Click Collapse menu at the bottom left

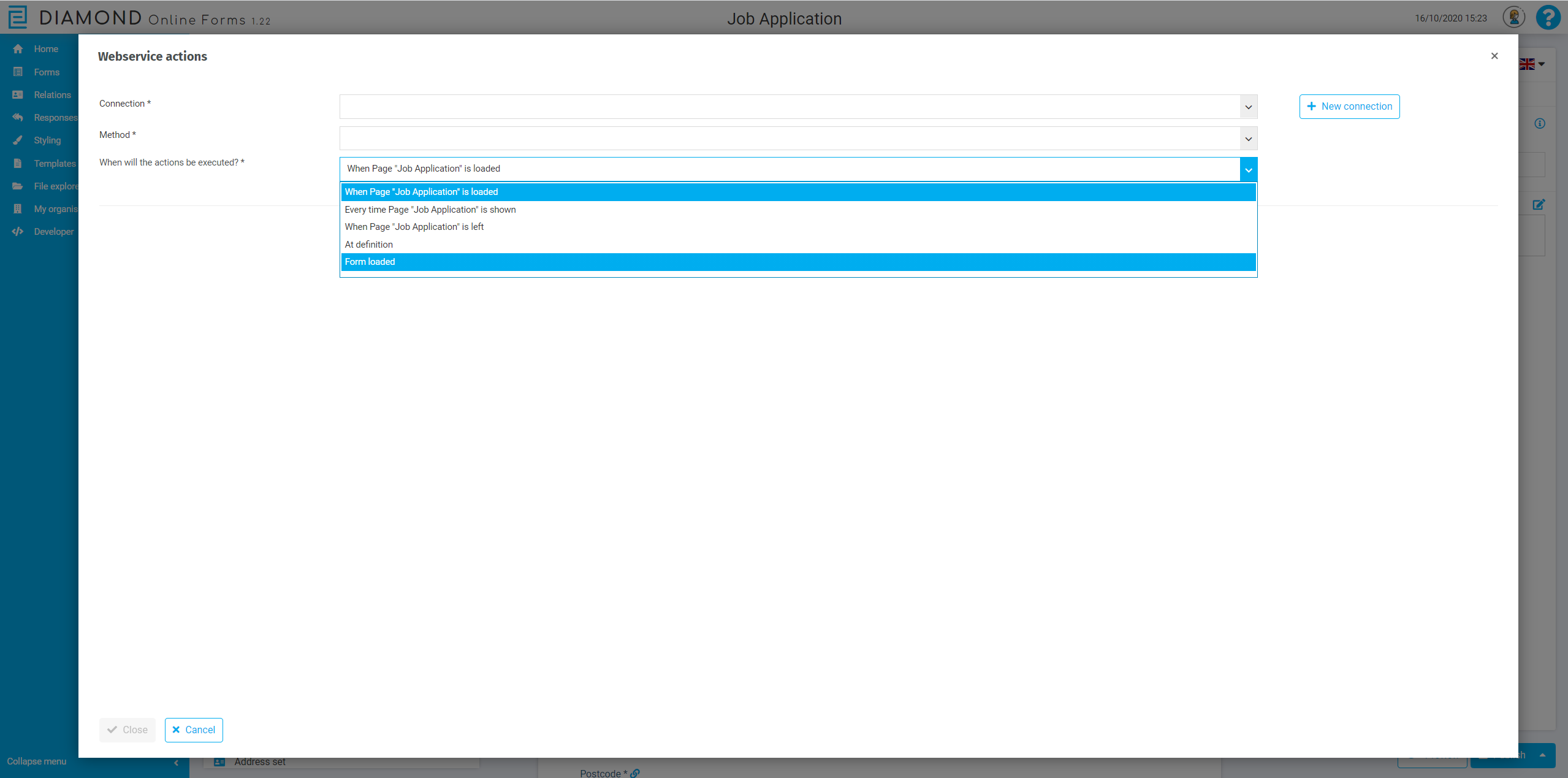(36, 761)
